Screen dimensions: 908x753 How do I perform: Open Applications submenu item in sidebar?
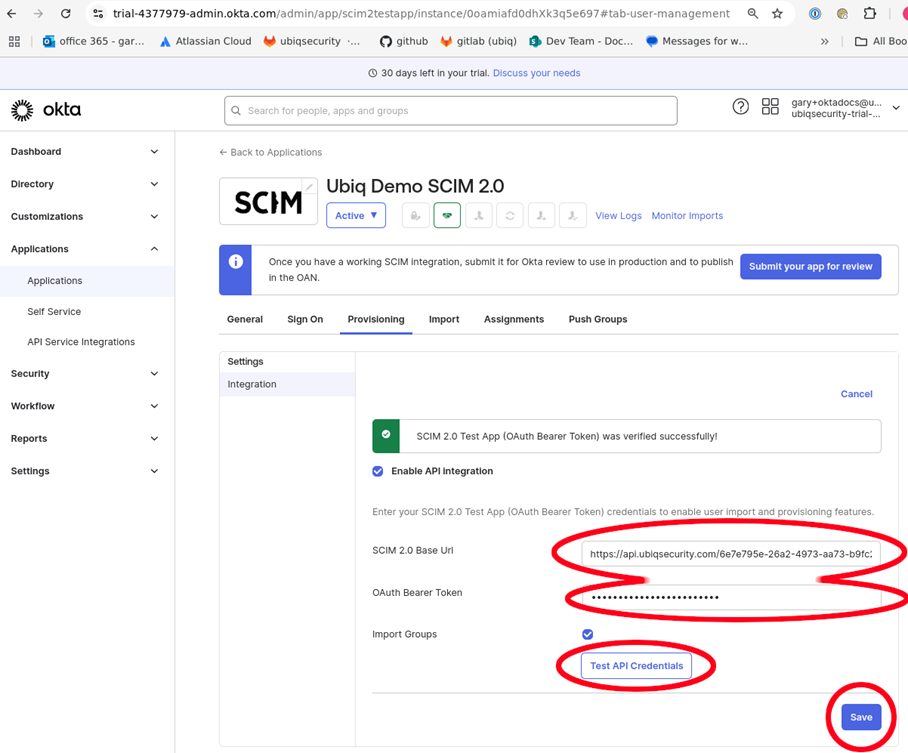[x=87, y=281]
